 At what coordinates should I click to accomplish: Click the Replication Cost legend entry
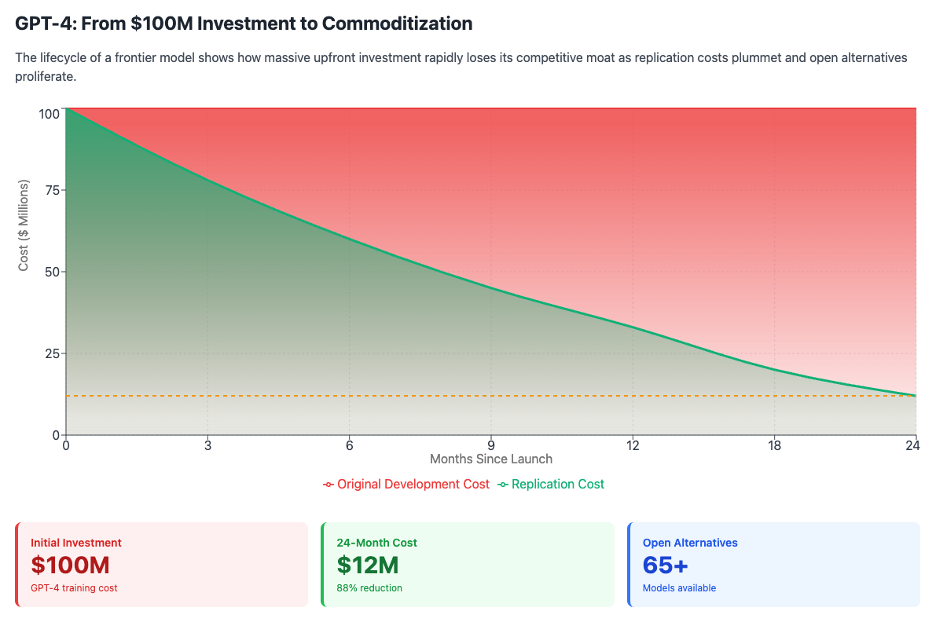coord(551,484)
